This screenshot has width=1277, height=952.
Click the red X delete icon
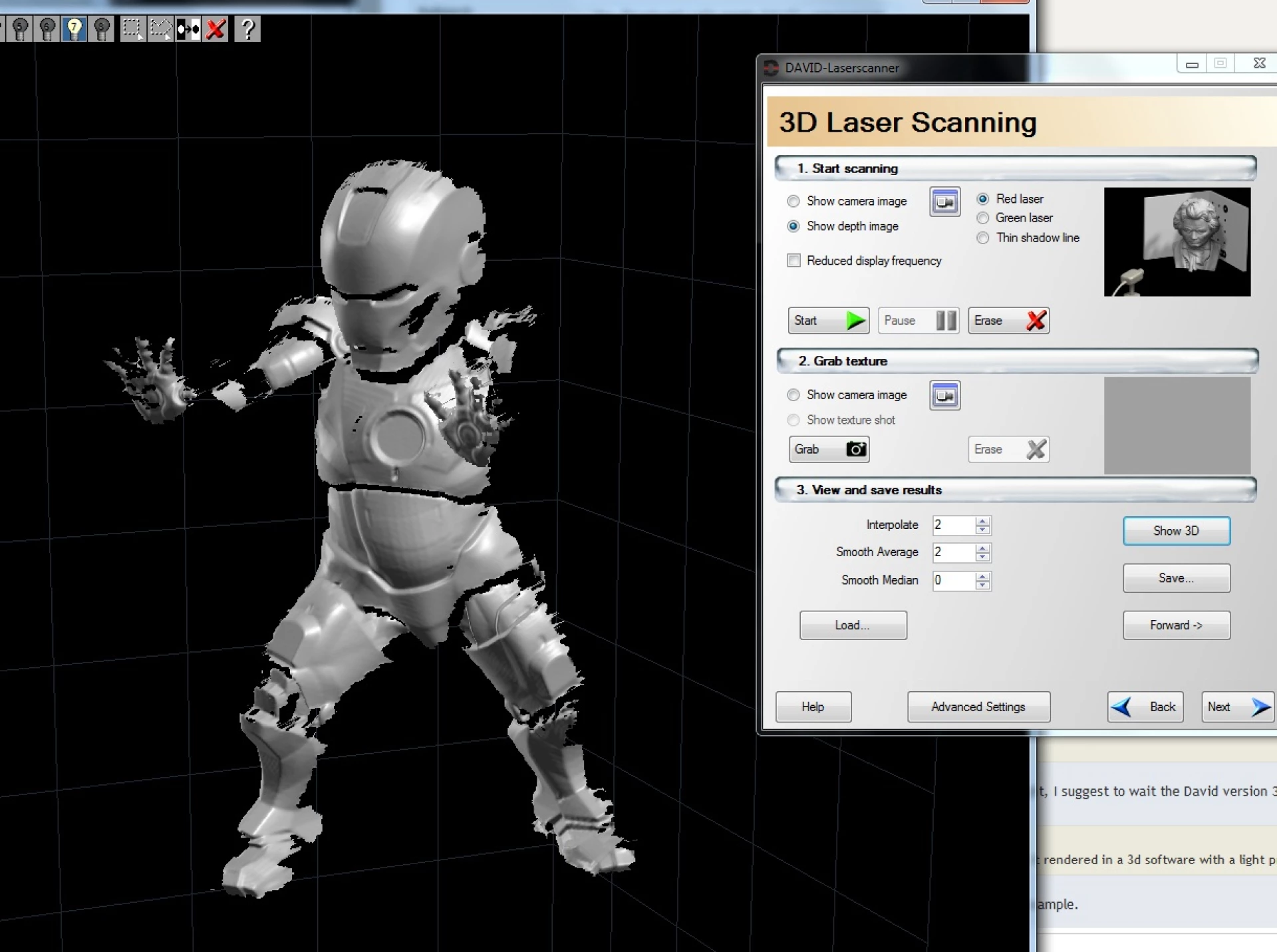coord(215,29)
